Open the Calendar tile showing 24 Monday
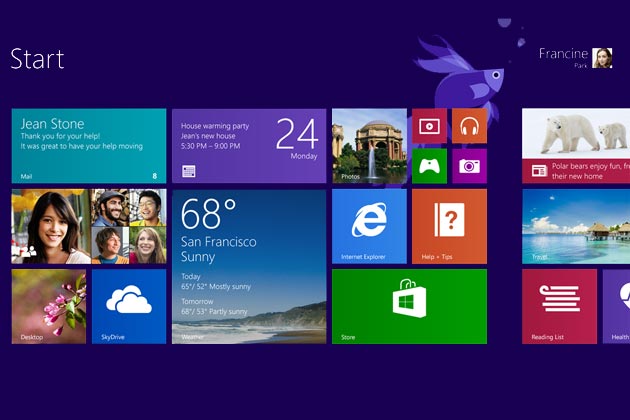Screen dimensions: 630x420 pos(249,146)
